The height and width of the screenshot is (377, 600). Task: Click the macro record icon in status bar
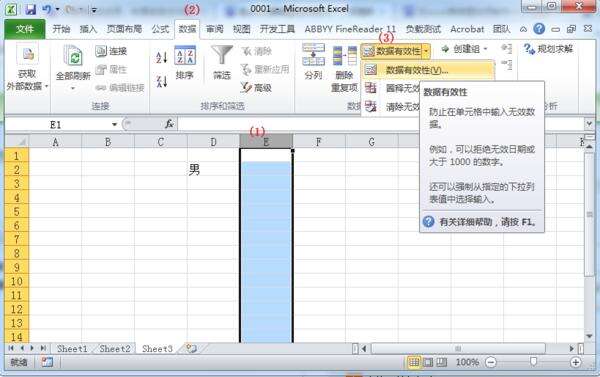pyautogui.click(x=47, y=362)
